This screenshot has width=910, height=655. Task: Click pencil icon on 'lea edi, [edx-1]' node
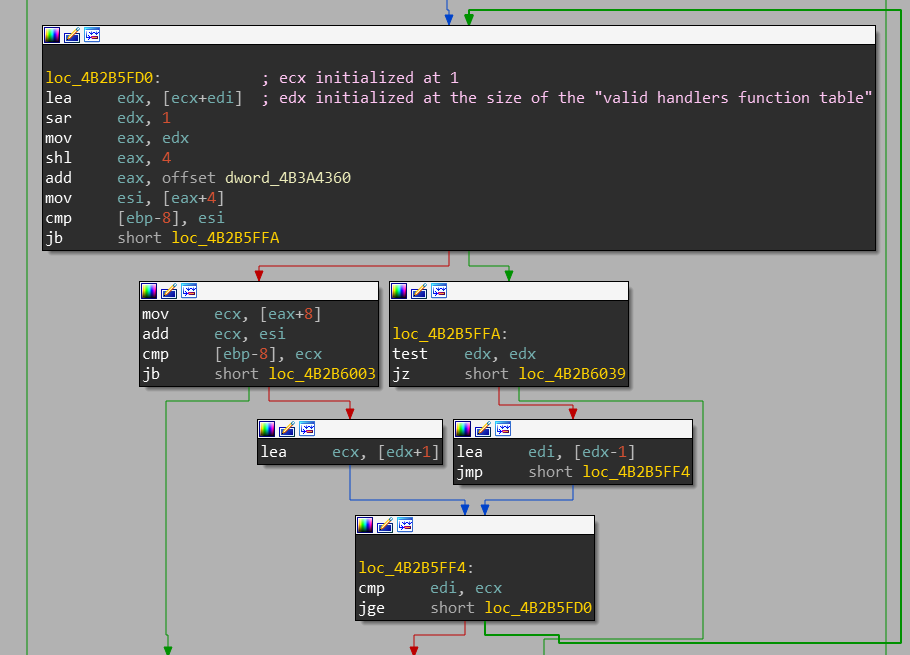[483, 429]
